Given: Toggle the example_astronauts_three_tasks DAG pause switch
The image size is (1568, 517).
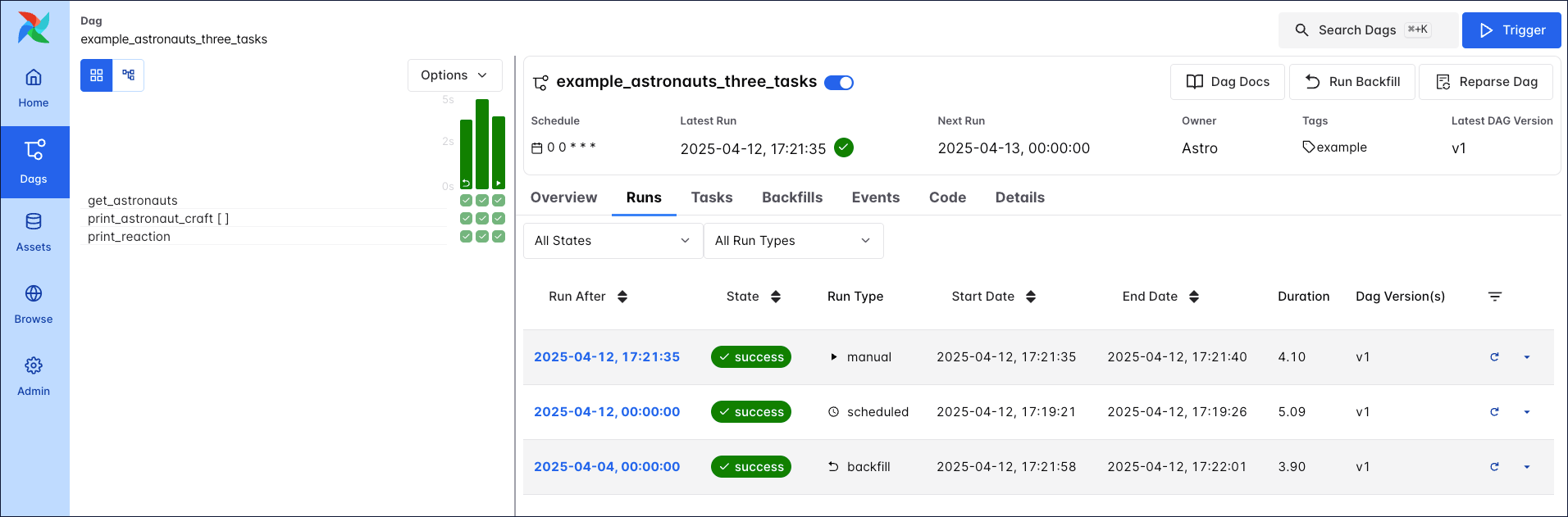Looking at the screenshot, I should coord(839,83).
